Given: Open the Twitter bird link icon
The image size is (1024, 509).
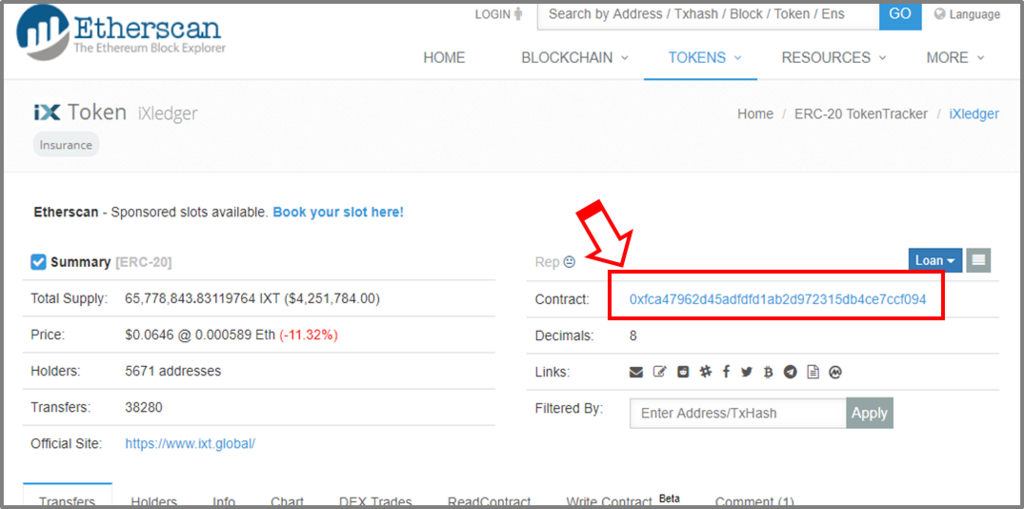Looking at the screenshot, I should click(747, 372).
